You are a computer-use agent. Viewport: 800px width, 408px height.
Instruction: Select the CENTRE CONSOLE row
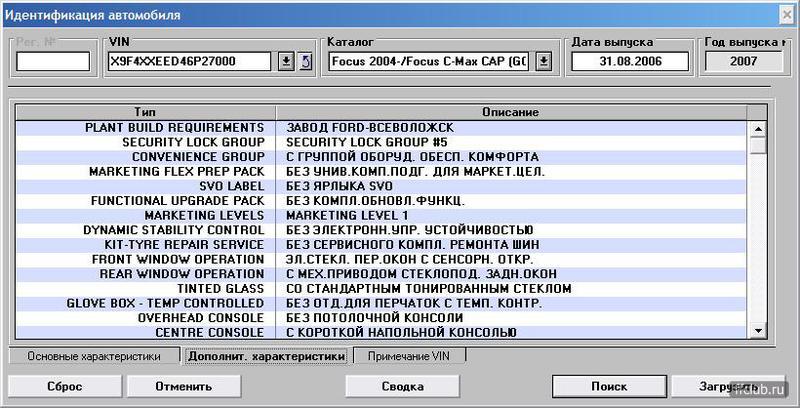[381, 333]
